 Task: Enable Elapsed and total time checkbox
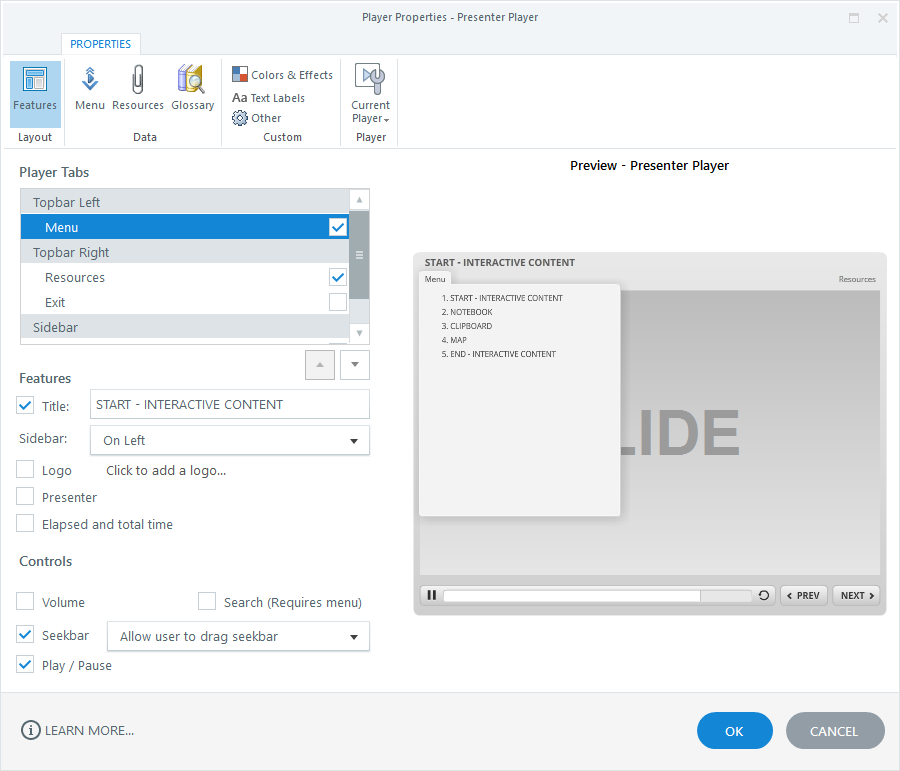[26, 524]
